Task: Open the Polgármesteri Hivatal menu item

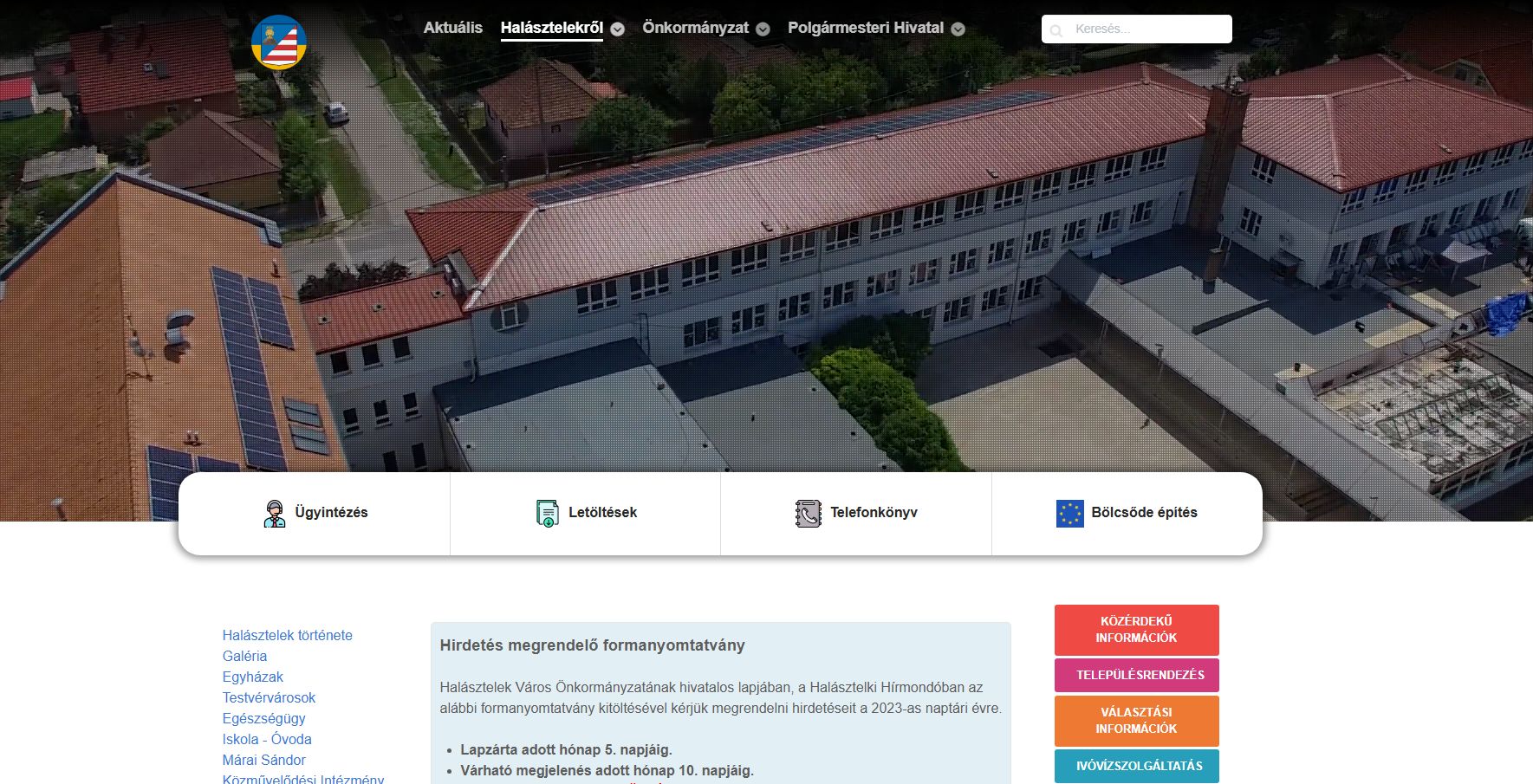Action: (x=866, y=28)
